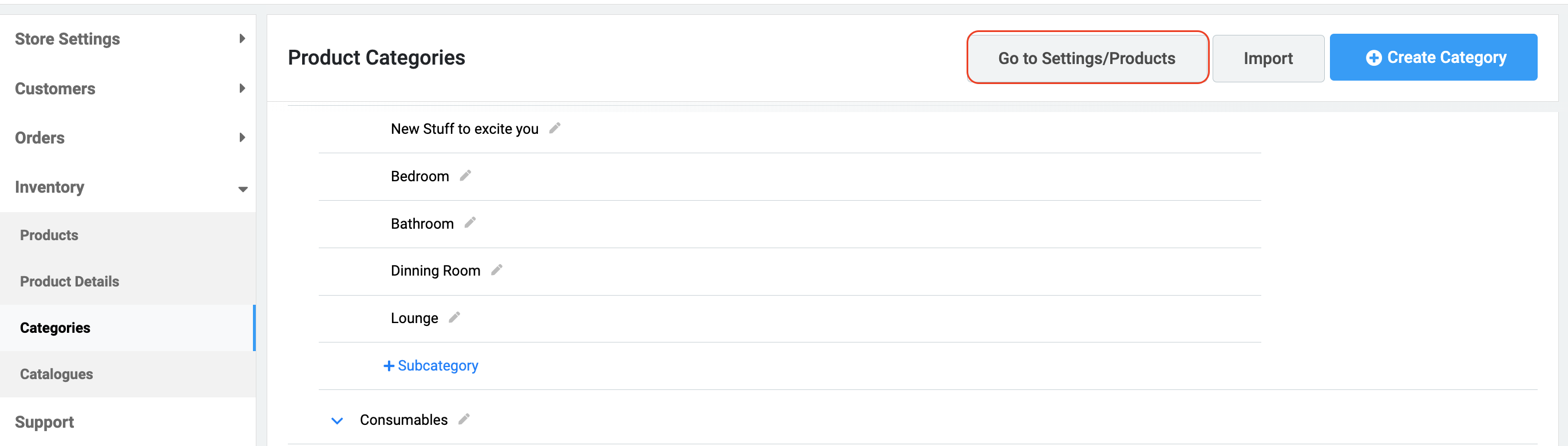The image size is (1568, 446).
Task: Click the Go to Settings/Products button
Action: coord(1087,58)
